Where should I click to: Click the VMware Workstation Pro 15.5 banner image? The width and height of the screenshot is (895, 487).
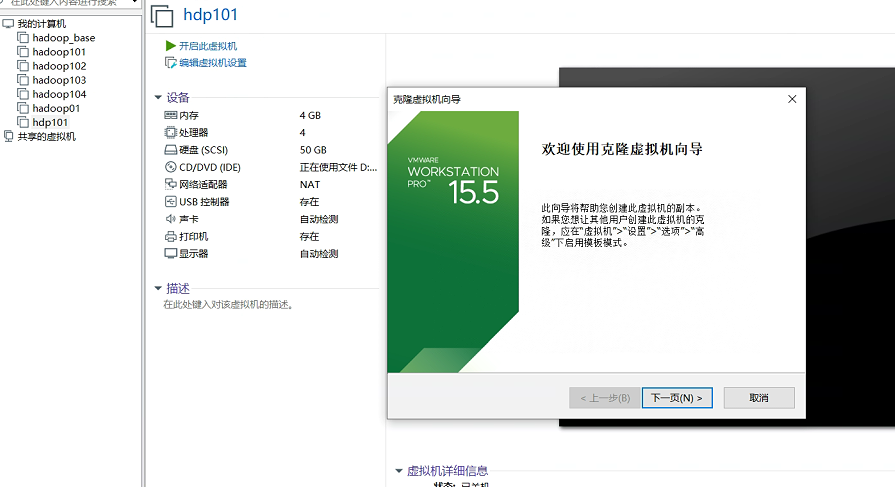click(453, 242)
